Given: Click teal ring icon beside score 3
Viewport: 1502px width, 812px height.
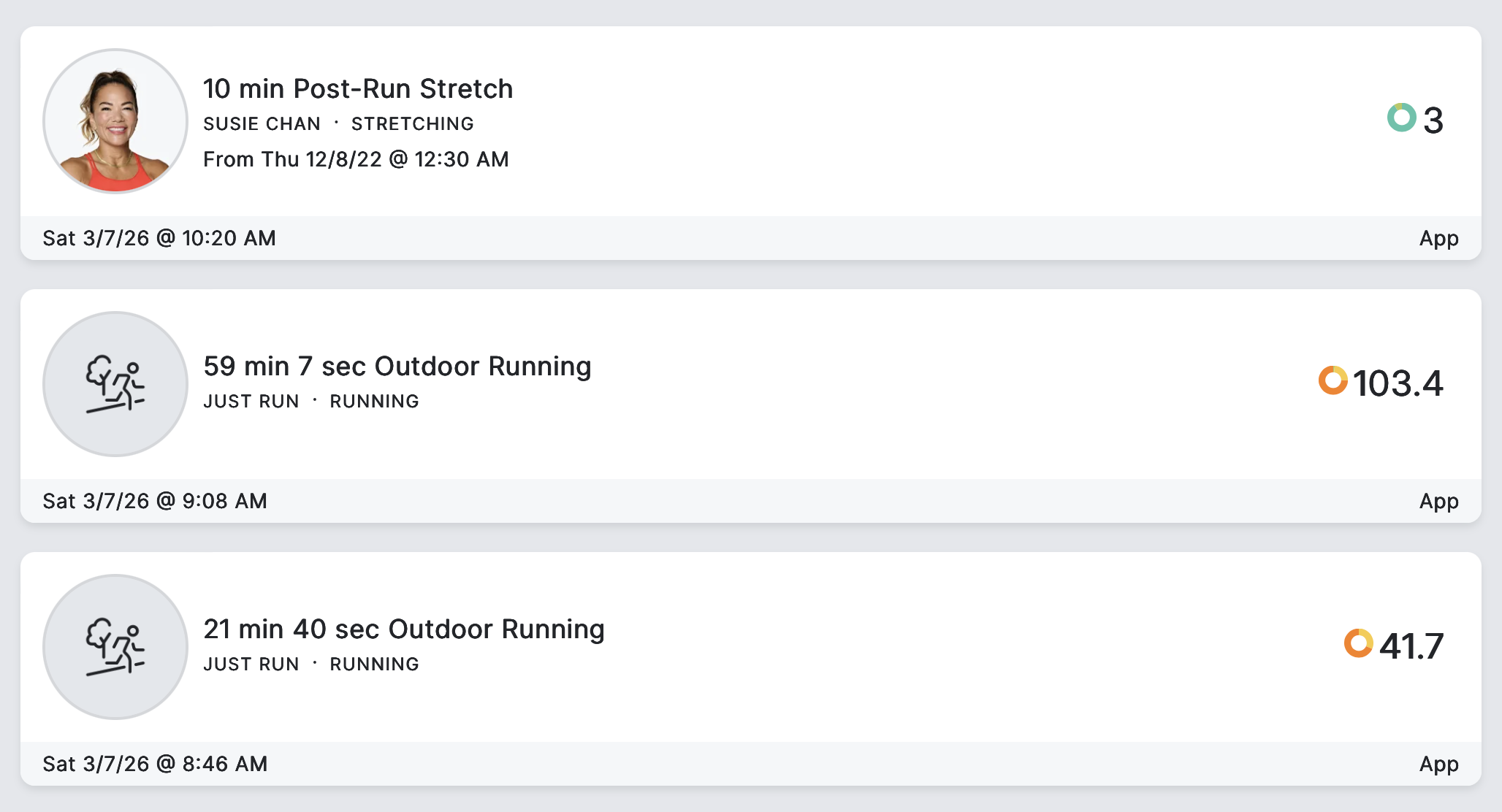Looking at the screenshot, I should tap(1401, 118).
